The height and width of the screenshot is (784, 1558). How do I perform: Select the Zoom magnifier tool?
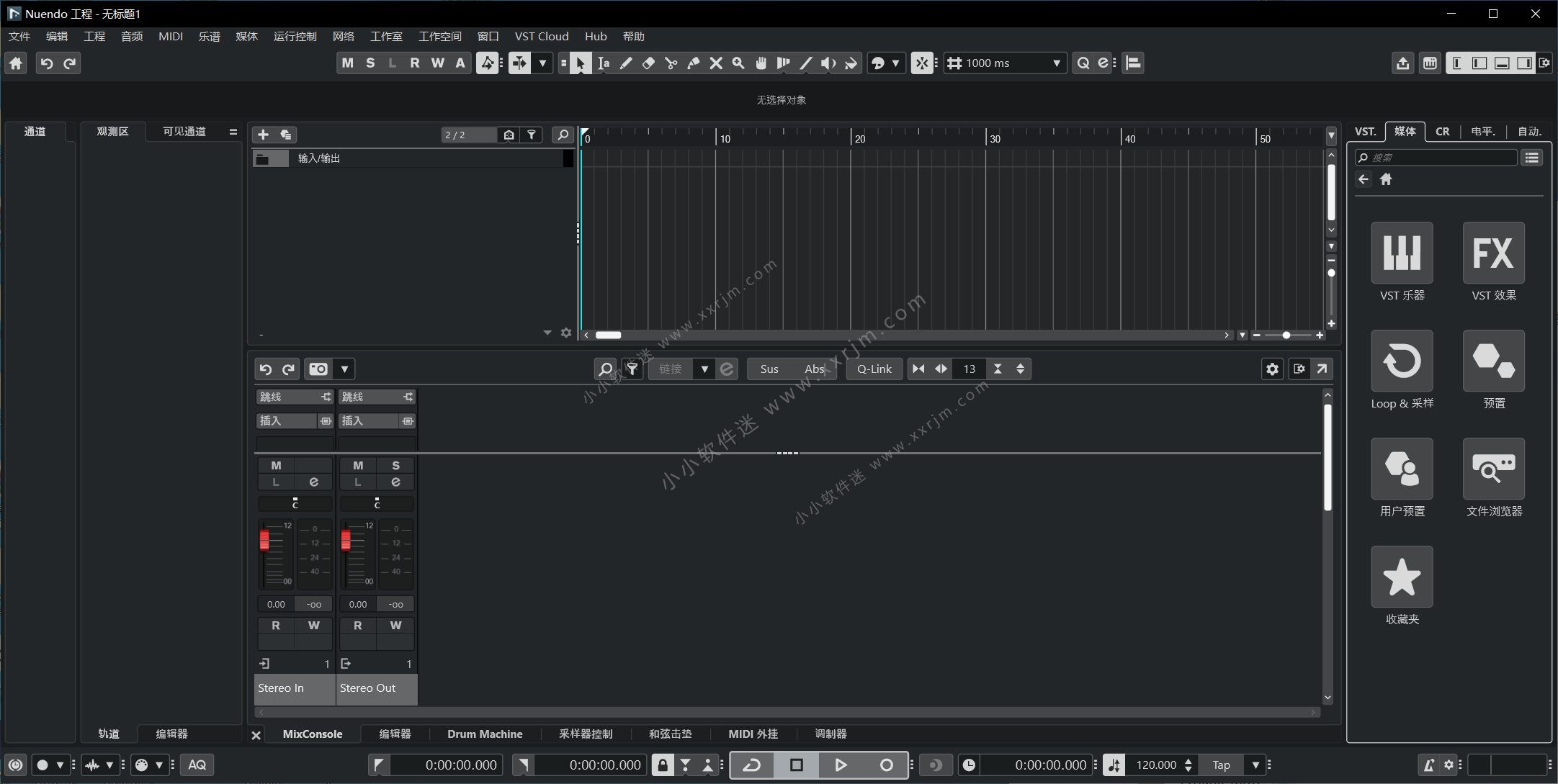738,63
